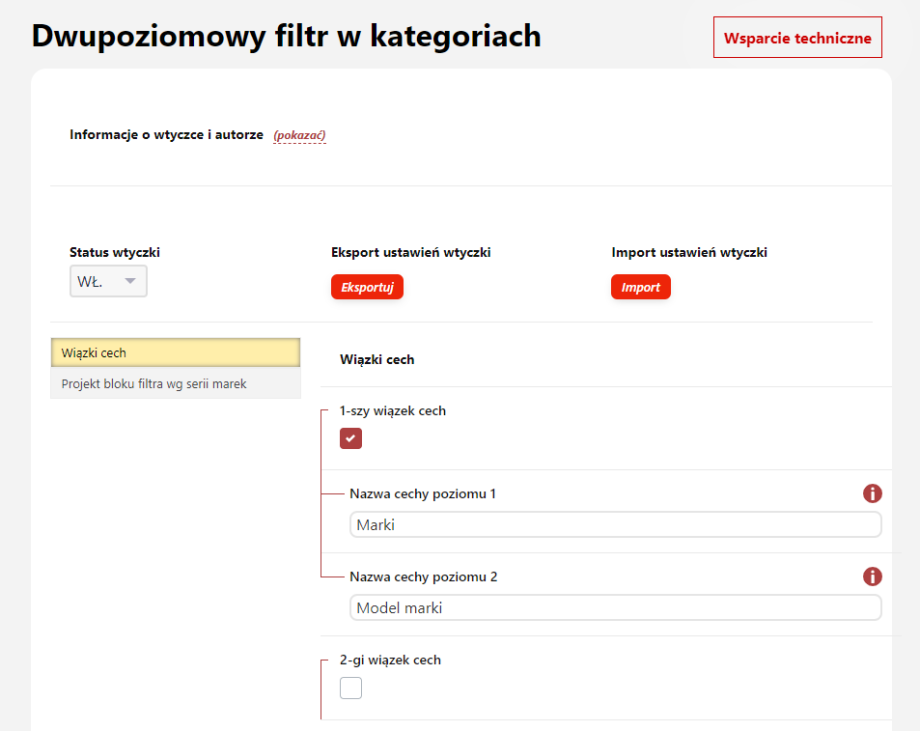The height and width of the screenshot is (731, 920).
Task: Uncheck the 1-szy wiązek cech checkbox
Action: tap(351, 438)
